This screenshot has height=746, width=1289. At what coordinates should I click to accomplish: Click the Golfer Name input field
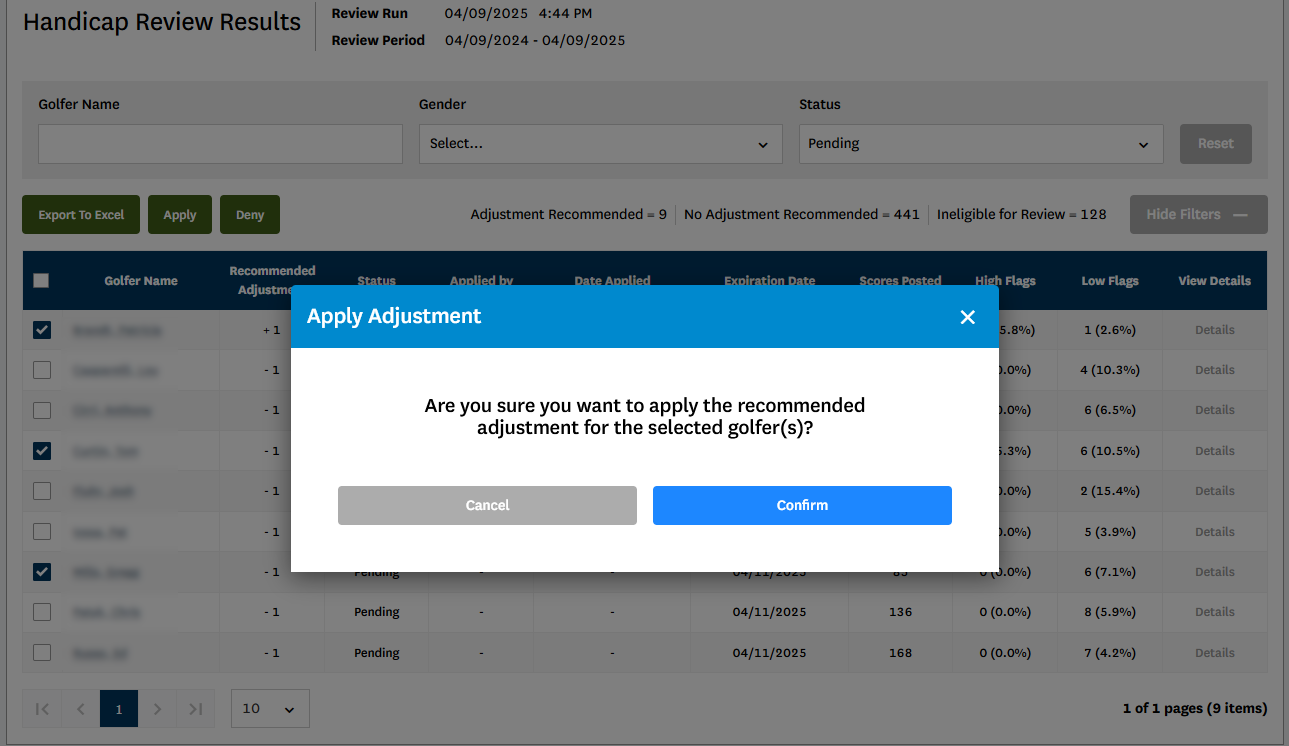tap(220, 144)
